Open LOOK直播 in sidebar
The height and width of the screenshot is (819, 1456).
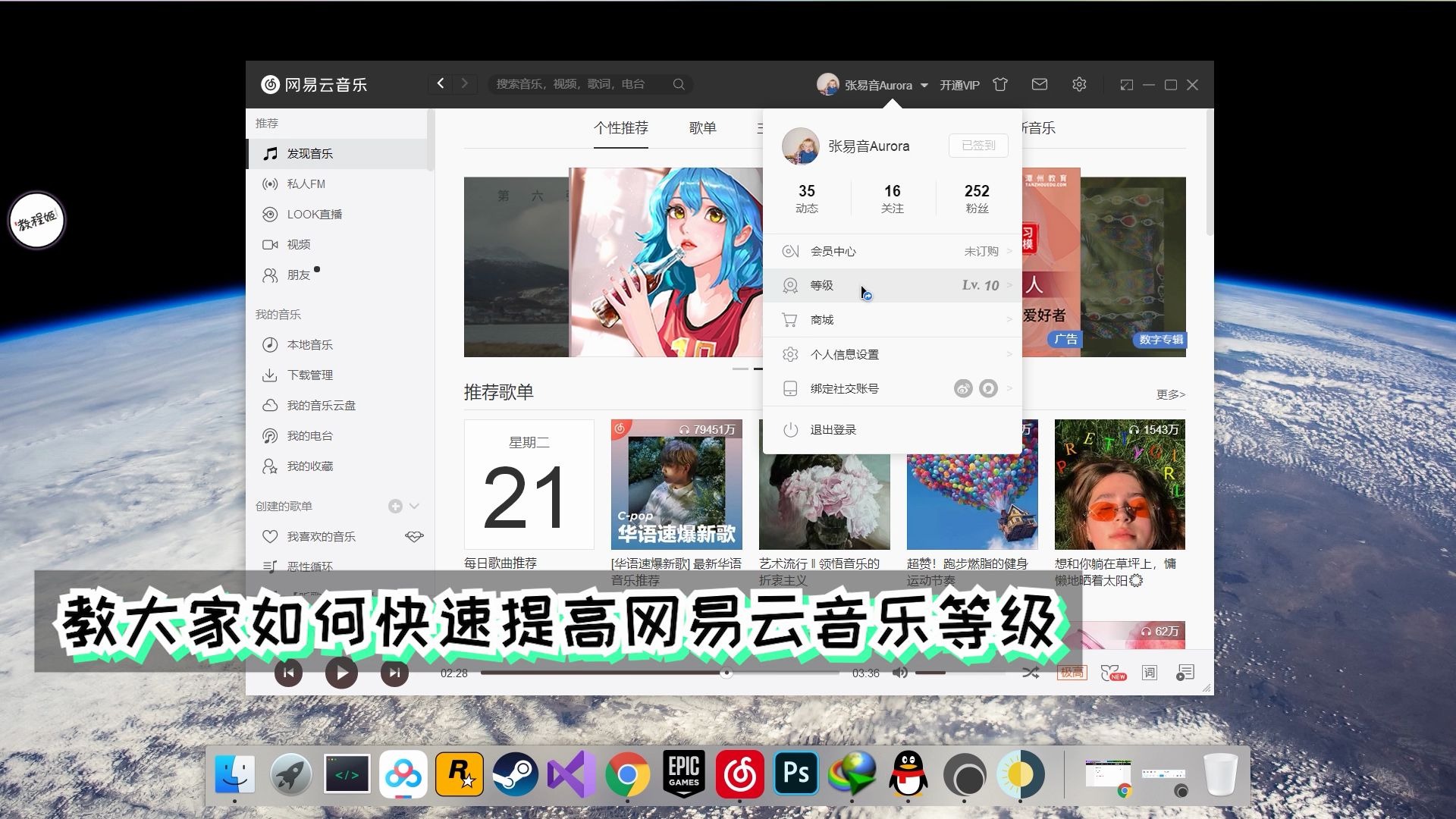[x=338, y=214]
